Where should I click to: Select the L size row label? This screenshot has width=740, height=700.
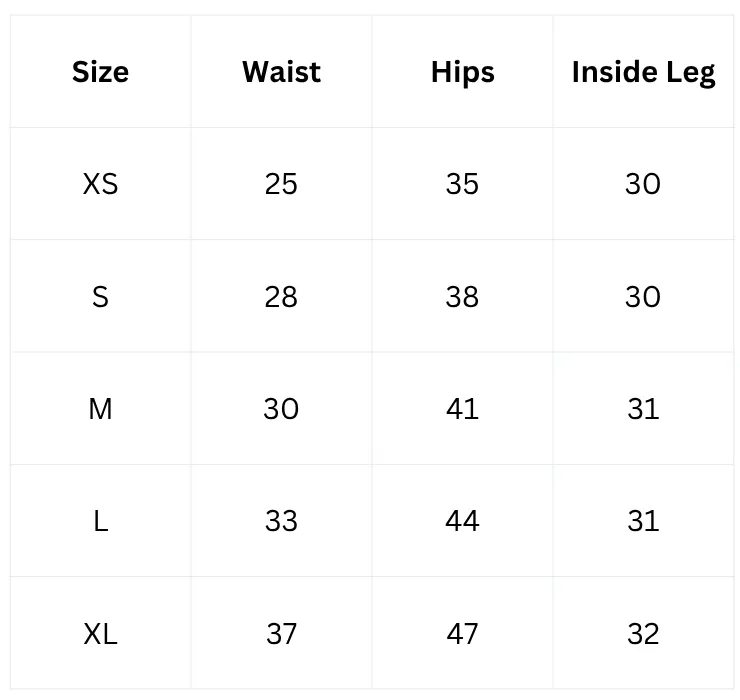point(100,521)
